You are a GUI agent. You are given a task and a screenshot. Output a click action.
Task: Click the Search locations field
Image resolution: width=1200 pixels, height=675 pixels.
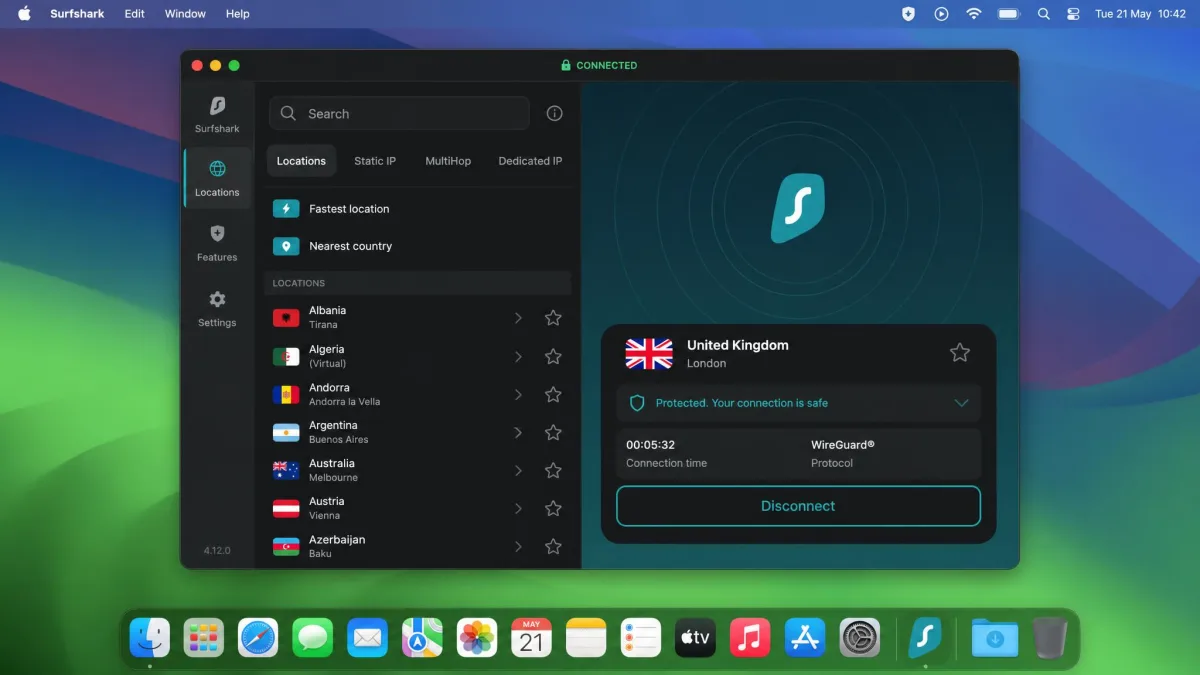pos(399,114)
